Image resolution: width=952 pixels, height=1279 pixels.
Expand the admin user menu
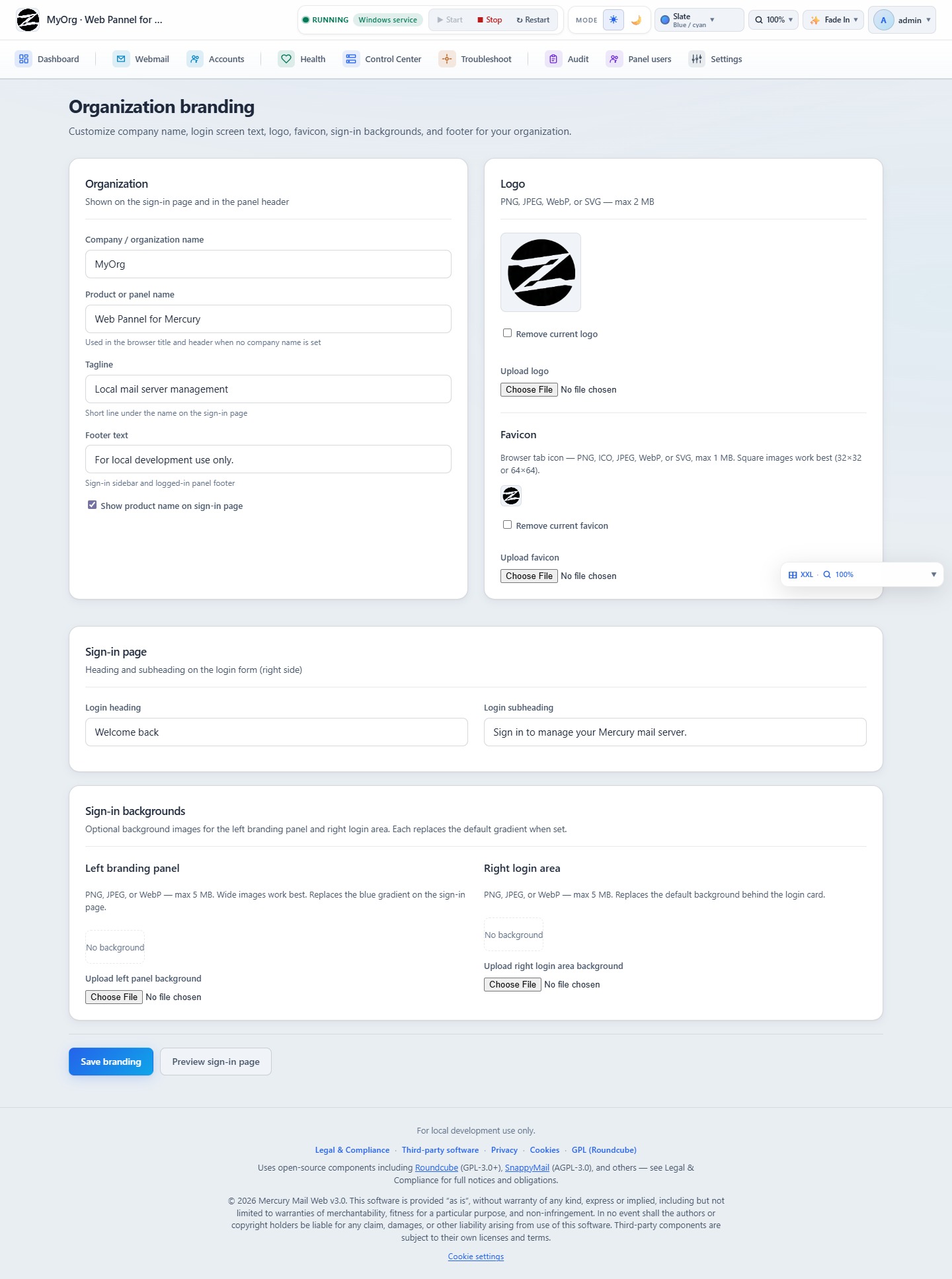(x=902, y=20)
